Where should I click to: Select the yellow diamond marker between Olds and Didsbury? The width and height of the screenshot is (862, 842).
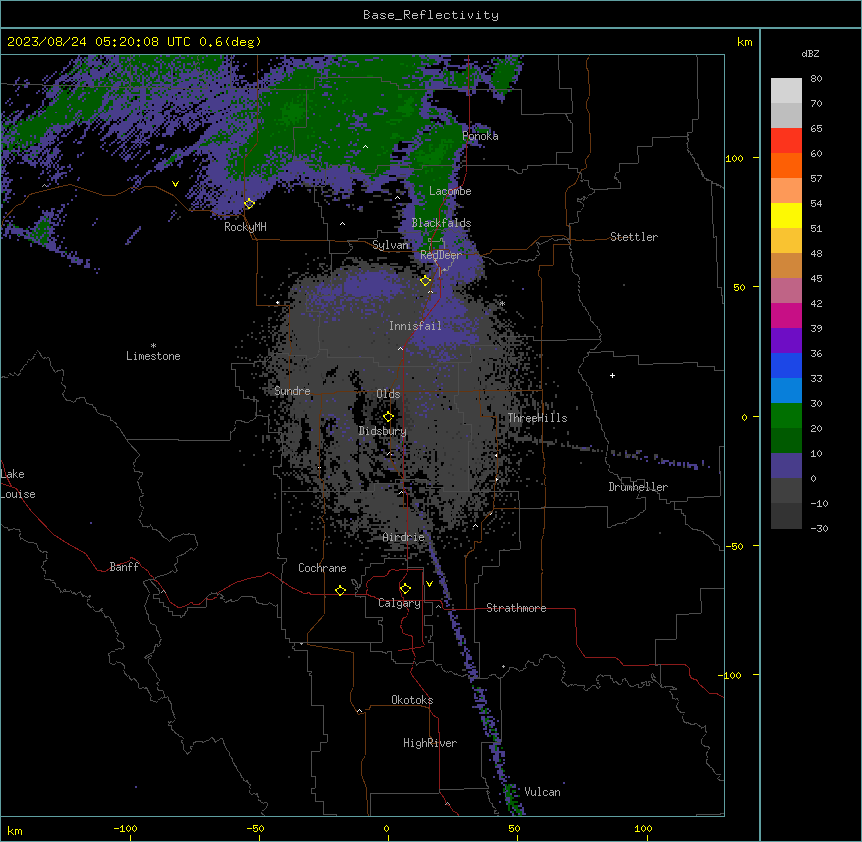pos(388,417)
